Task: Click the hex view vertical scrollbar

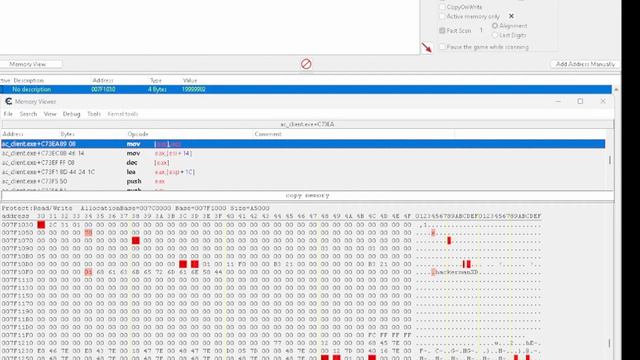Action: pos(610,343)
